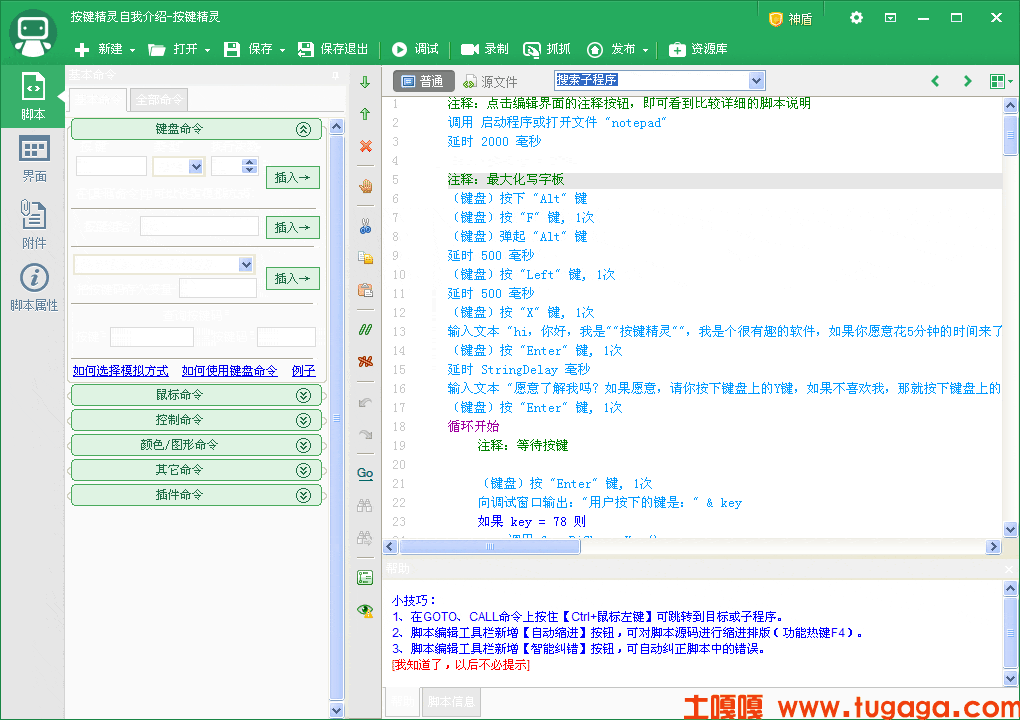
Task: Open the 脚本 sidebar section
Action: (x=33, y=96)
